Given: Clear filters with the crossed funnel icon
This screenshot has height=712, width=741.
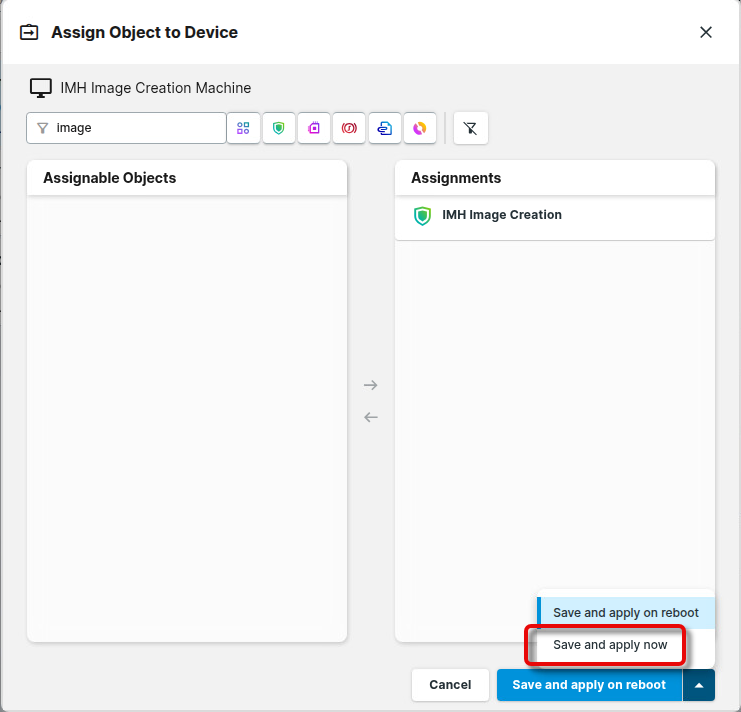Looking at the screenshot, I should pos(470,128).
